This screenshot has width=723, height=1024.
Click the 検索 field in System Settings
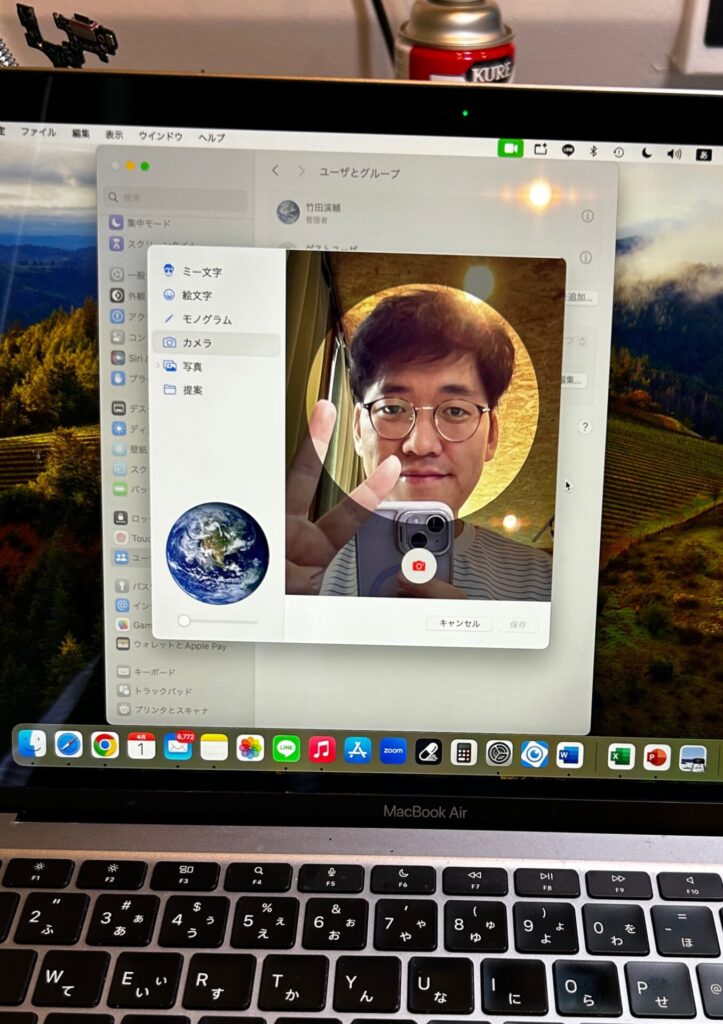(178, 197)
